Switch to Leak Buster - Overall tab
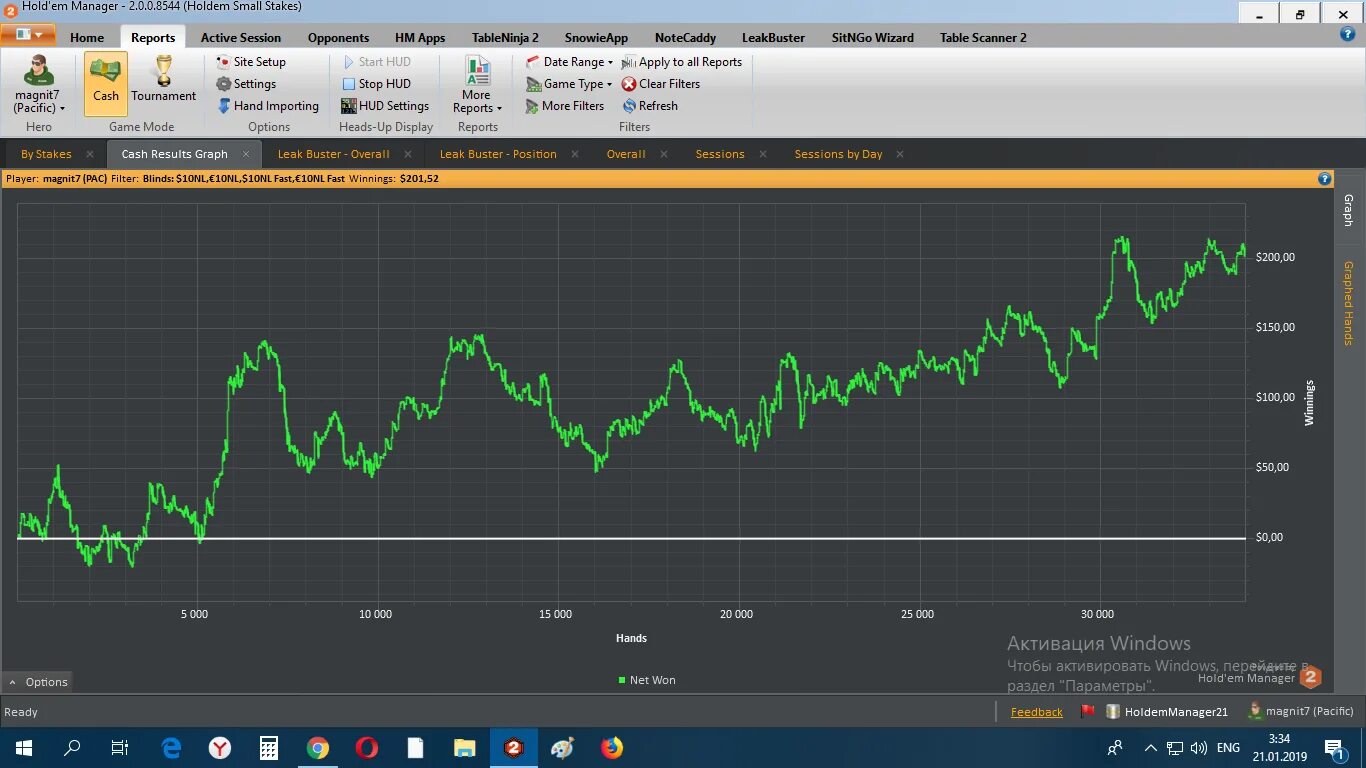Screen dimensions: 1366x768 (333, 154)
